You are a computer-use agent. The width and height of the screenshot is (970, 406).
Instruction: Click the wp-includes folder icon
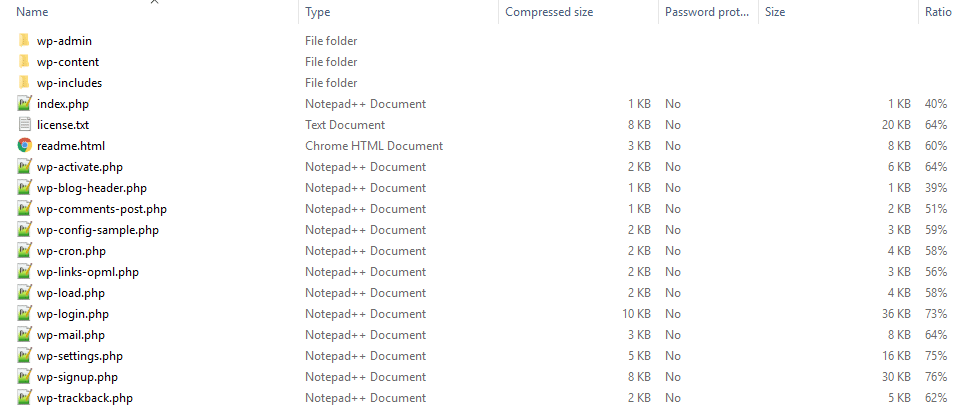click(x=24, y=83)
